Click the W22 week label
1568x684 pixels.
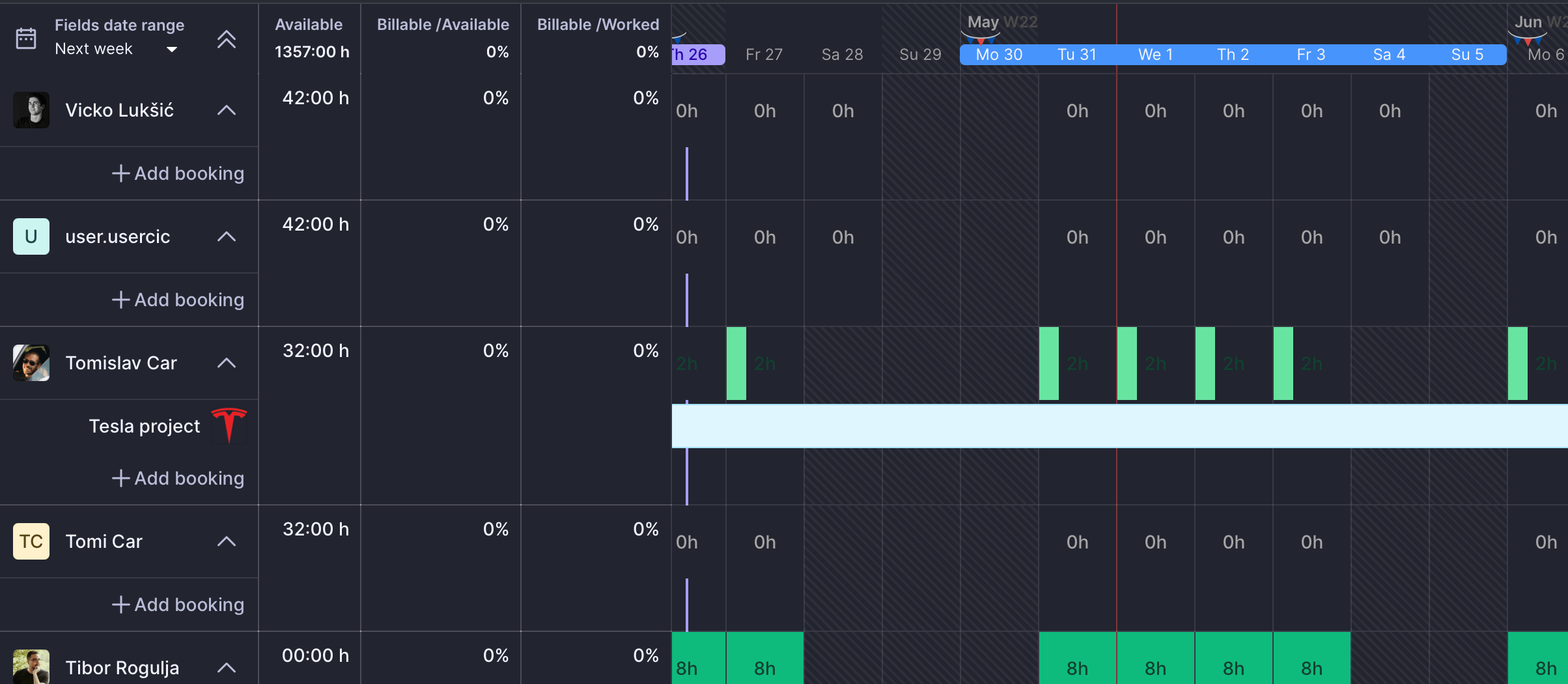[x=1021, y=21]
